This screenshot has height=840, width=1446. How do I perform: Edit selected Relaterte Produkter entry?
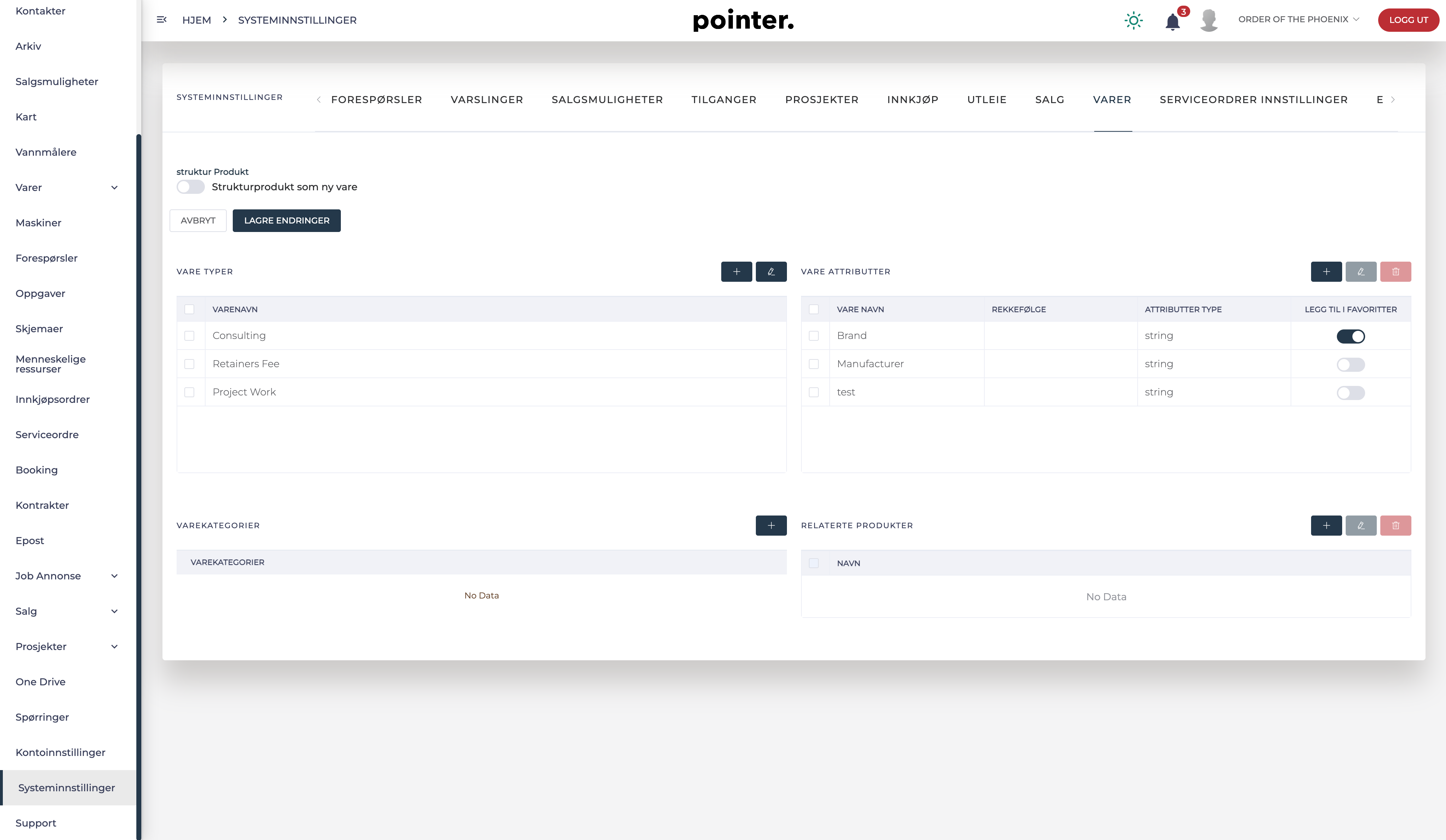tap(1361, 525)
